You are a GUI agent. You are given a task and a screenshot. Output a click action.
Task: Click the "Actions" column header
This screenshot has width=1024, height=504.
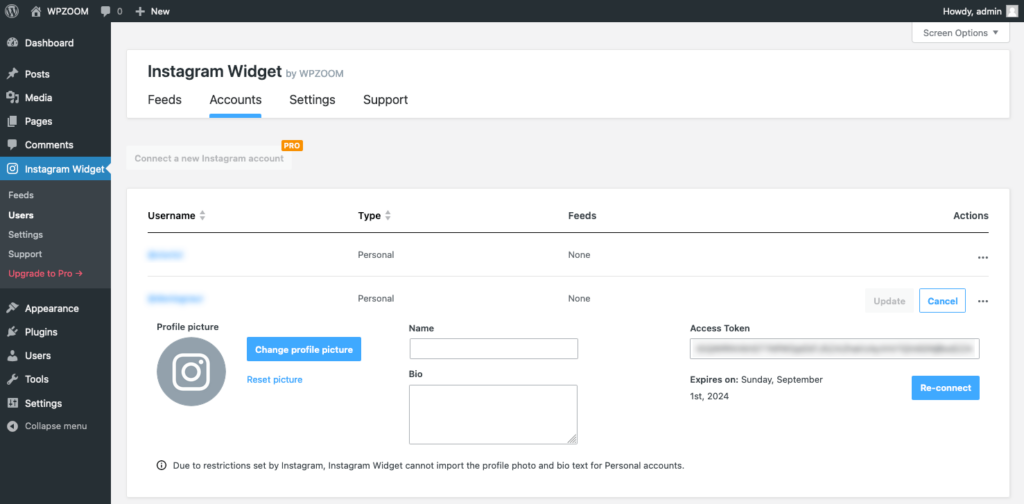[x=971, y=215]
